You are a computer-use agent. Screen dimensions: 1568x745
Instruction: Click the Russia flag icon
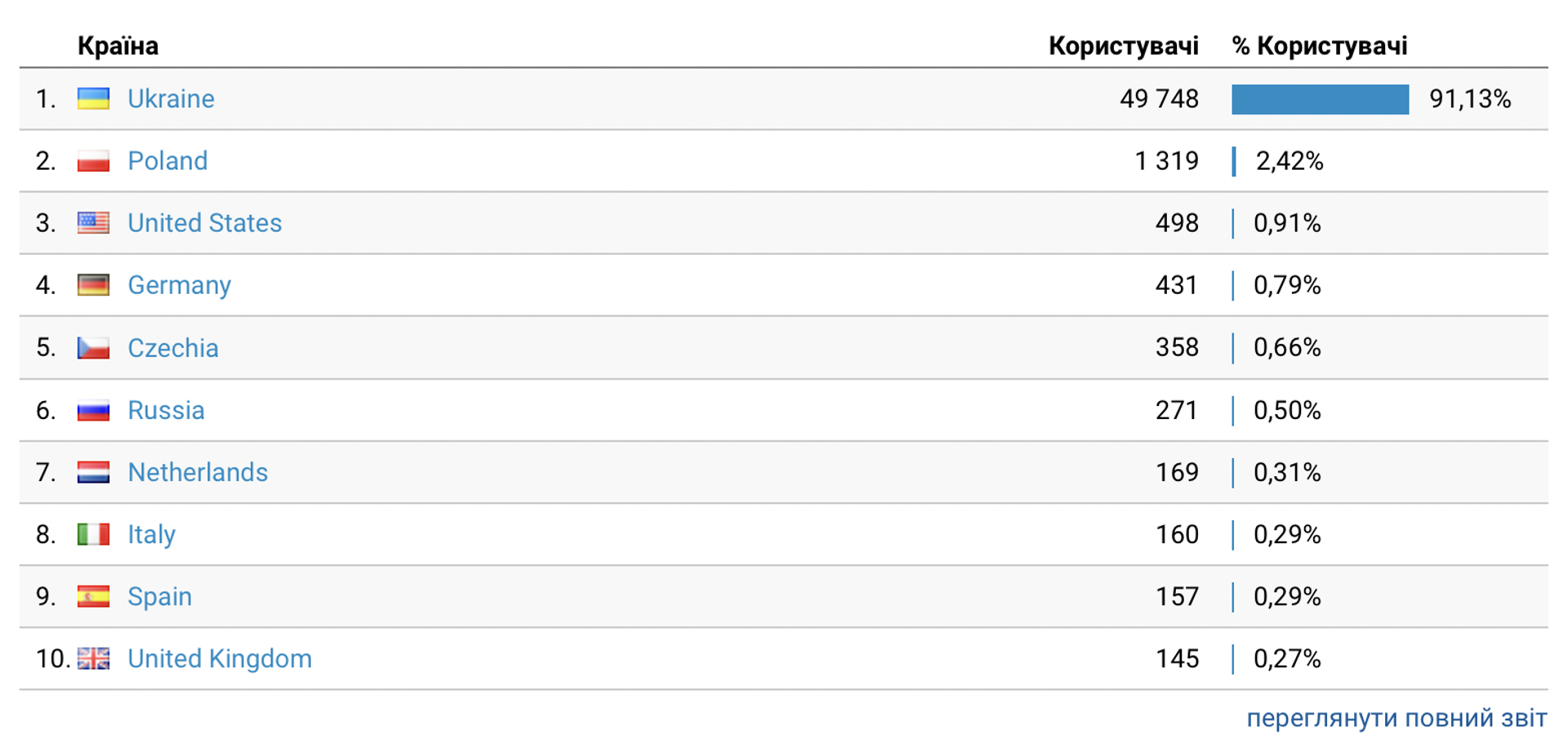tap(93, 410)
